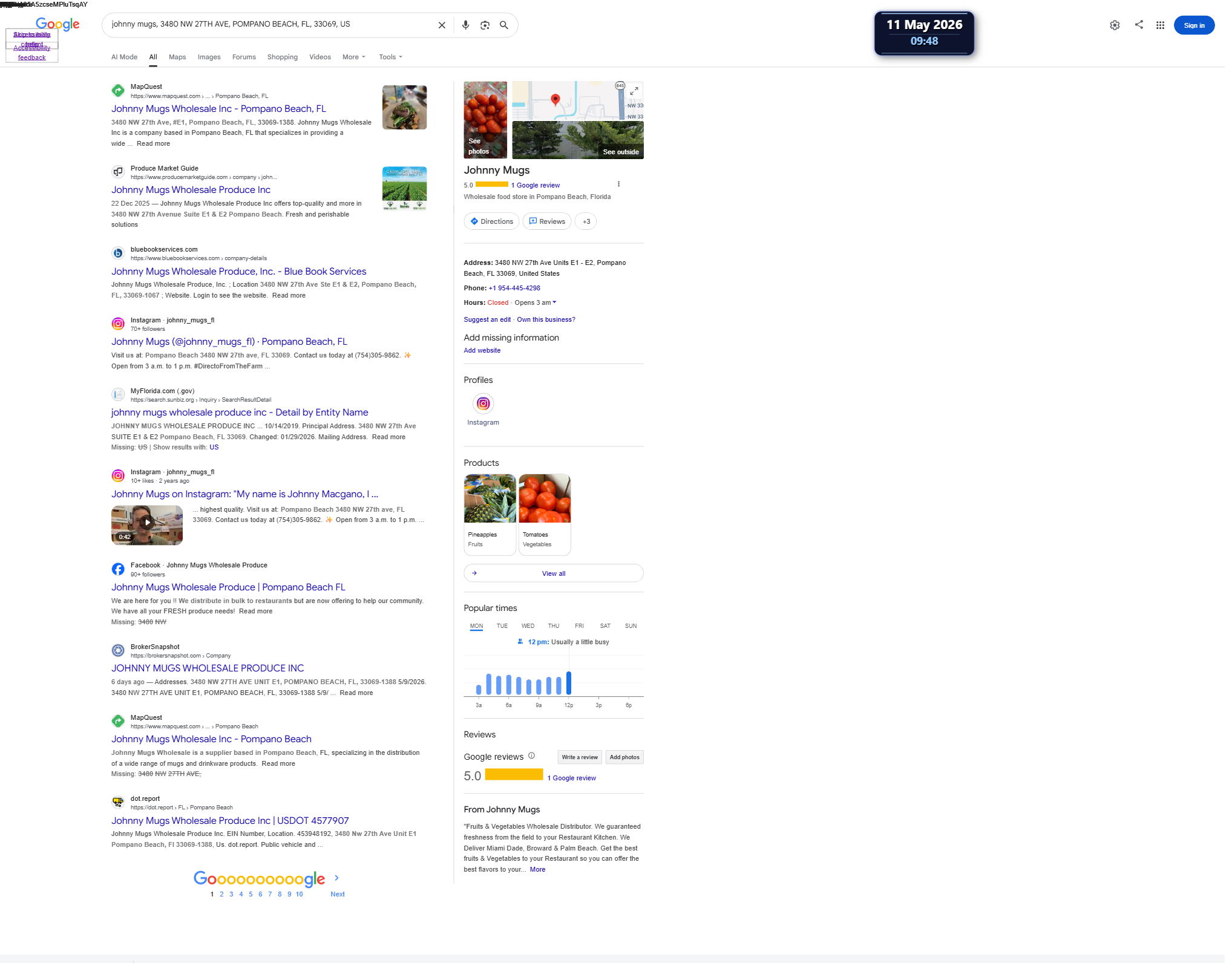Click the 12p bar in Popular times chart
Image resolution: width=1232 pixels, height=963 pixels.
[x=569, y=683]
